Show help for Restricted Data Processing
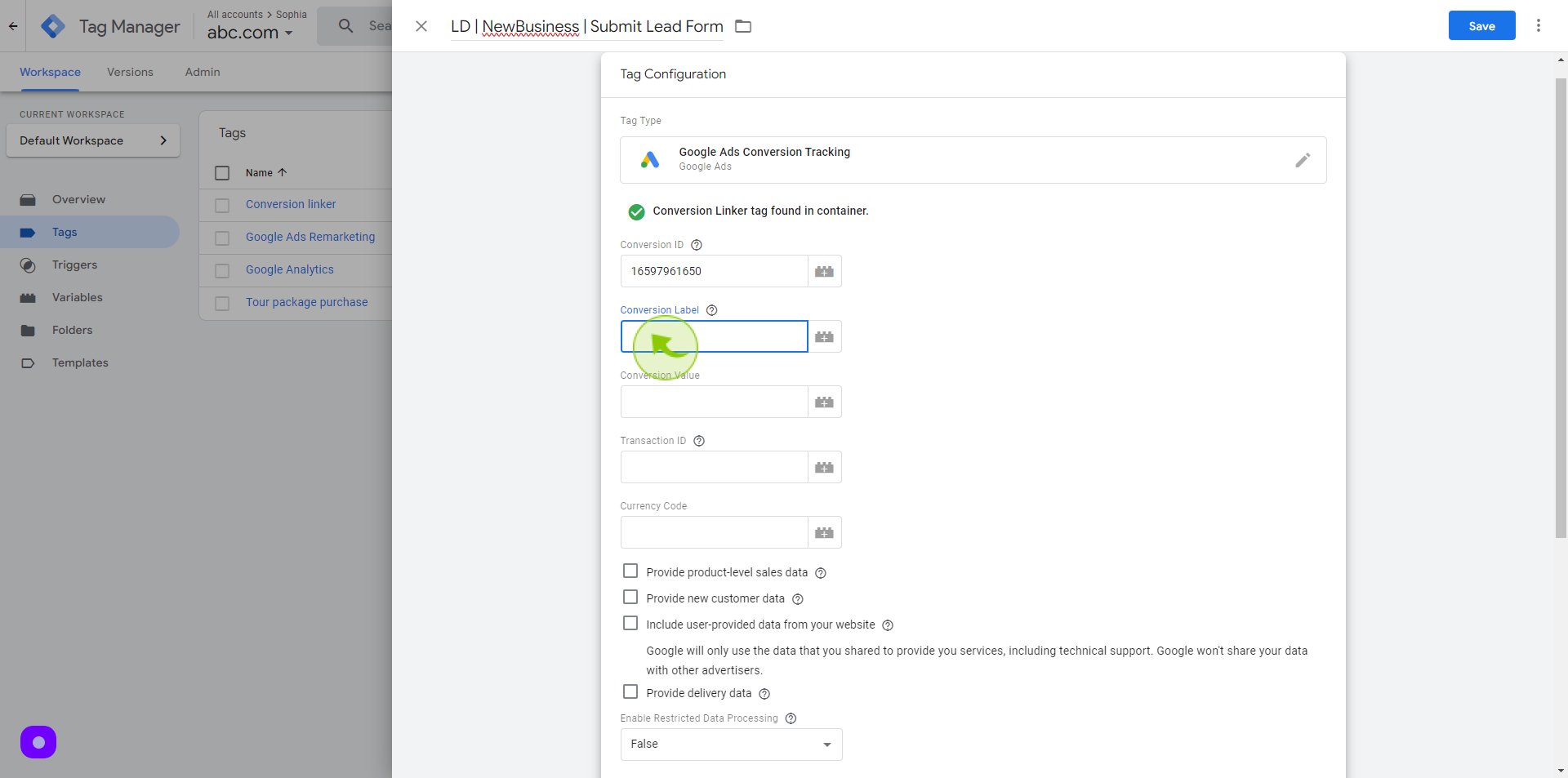The width and height of the screenshot is (1568, 778). click(x=791, y=718)
